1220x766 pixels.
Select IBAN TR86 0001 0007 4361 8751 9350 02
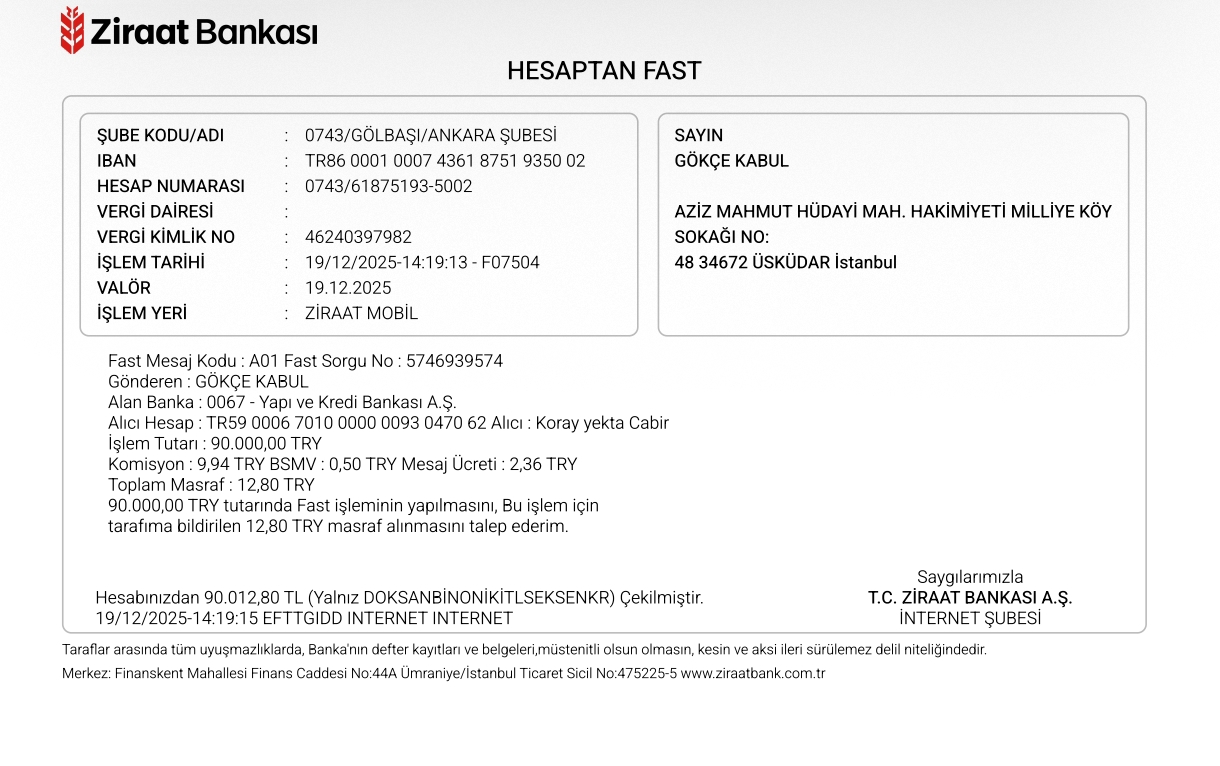point(445,161)
